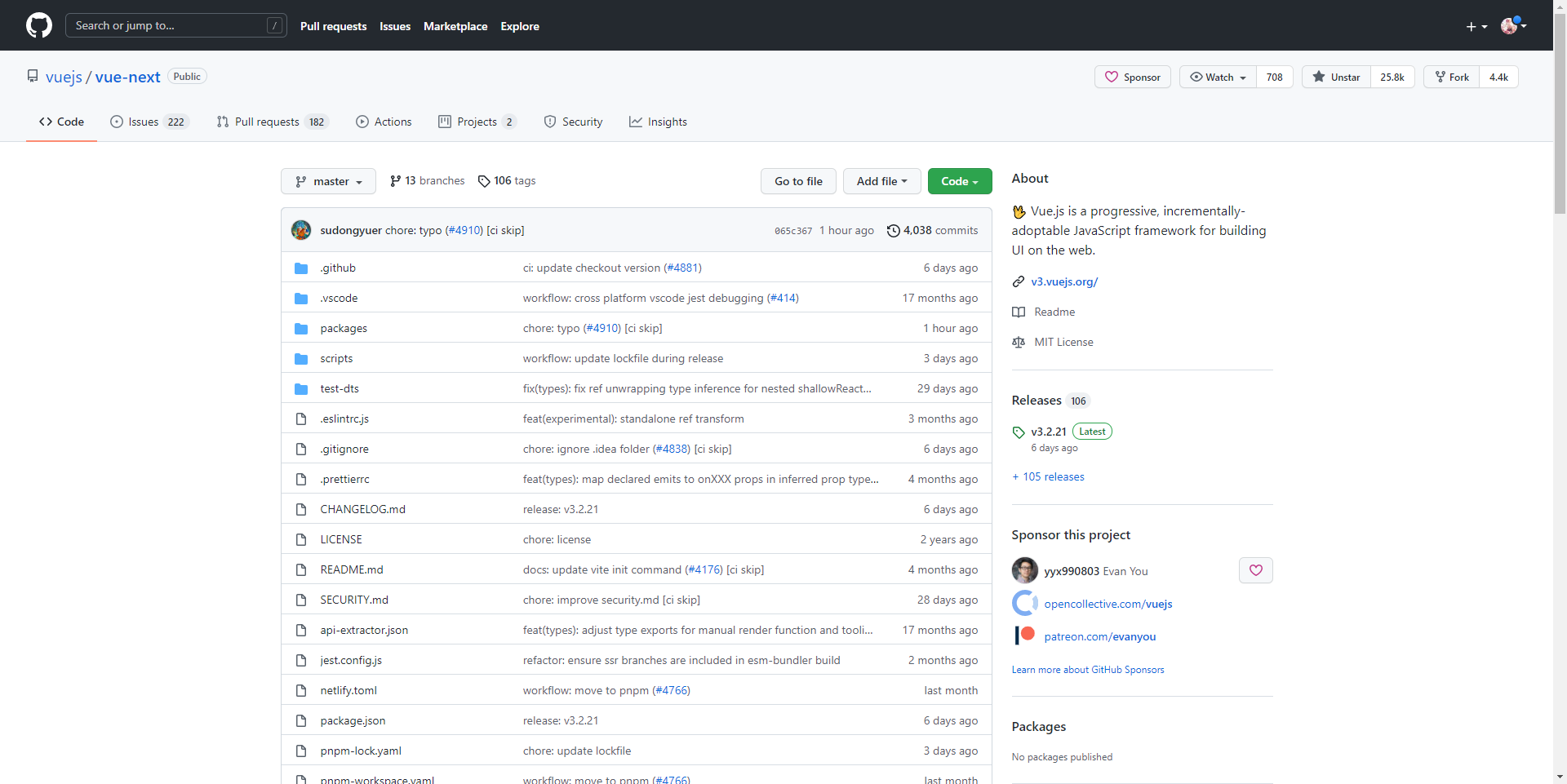Open the patreon.com/evanyou link
The image size is (1567, 784).
(1100, 636)
